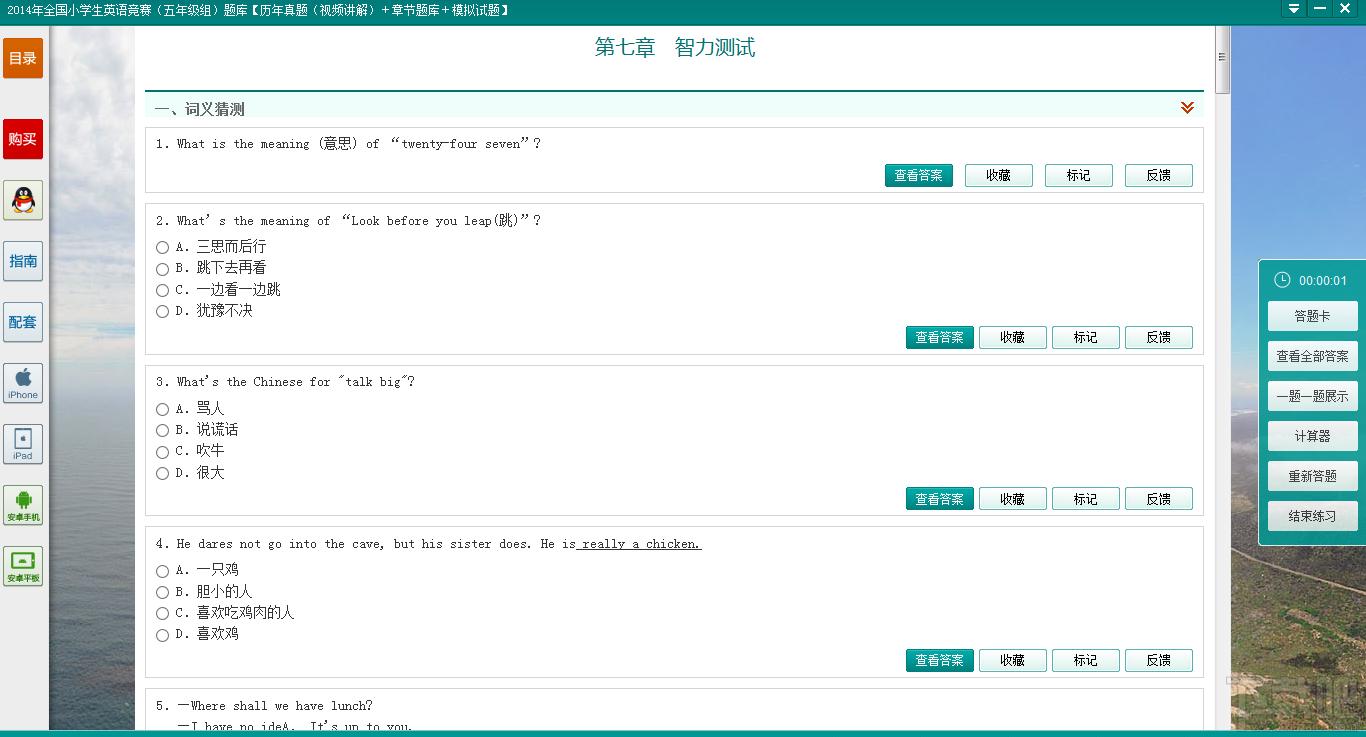Image resolution: width=1366 pixels, height=737 pixels.
Task: Open the 指南 guide icon
Action: tap(23, 261)
